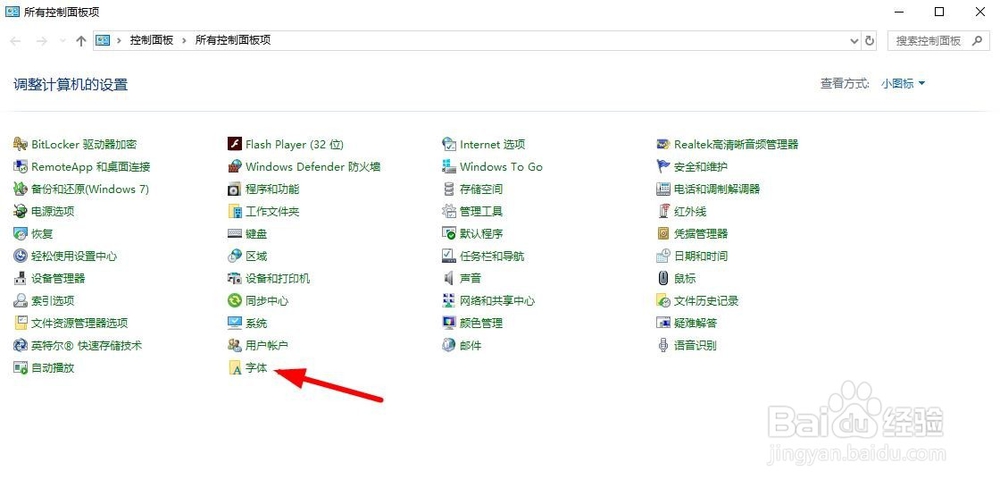1000x488 pixels.
Task: Click the address bar control panel icon
Action: pos(103,40)
